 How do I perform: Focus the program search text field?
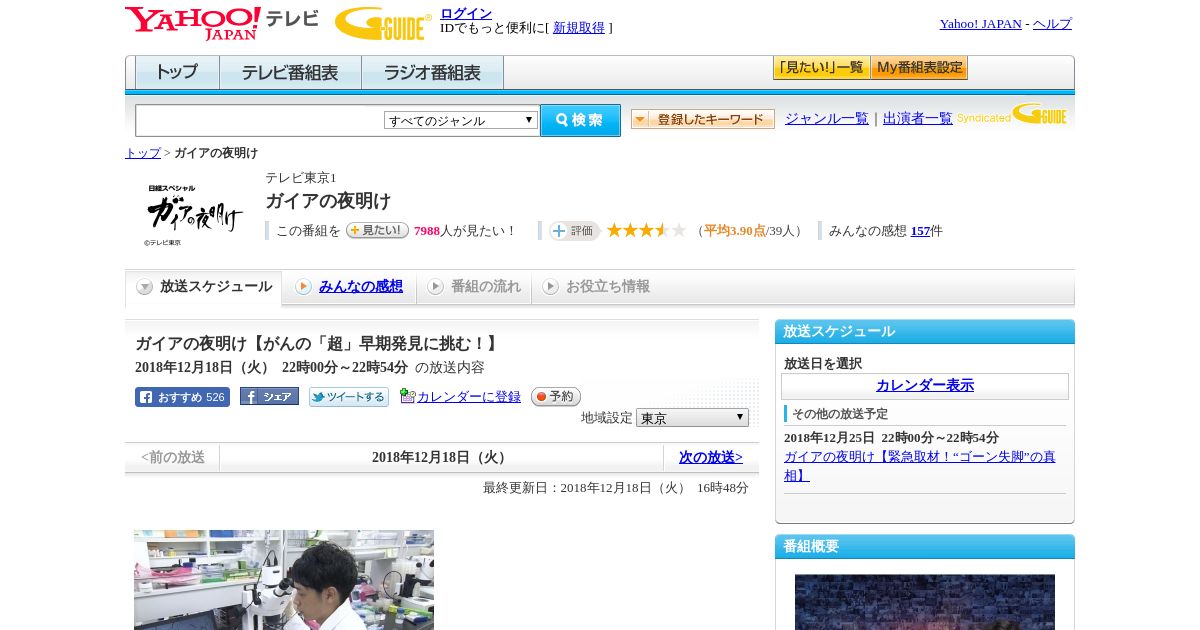(x=259, y=120)
